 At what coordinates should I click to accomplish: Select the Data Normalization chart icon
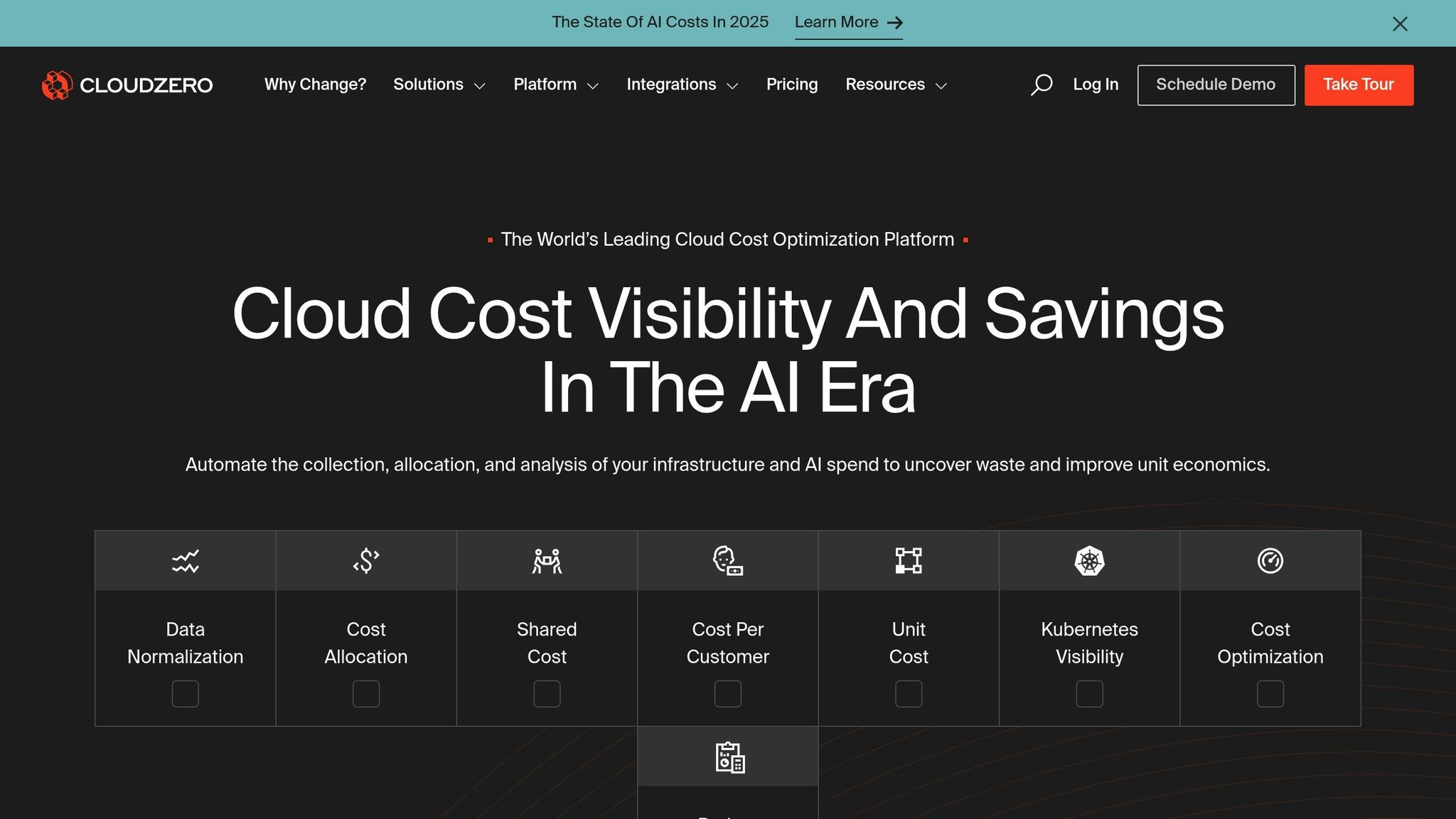[186, 561]
